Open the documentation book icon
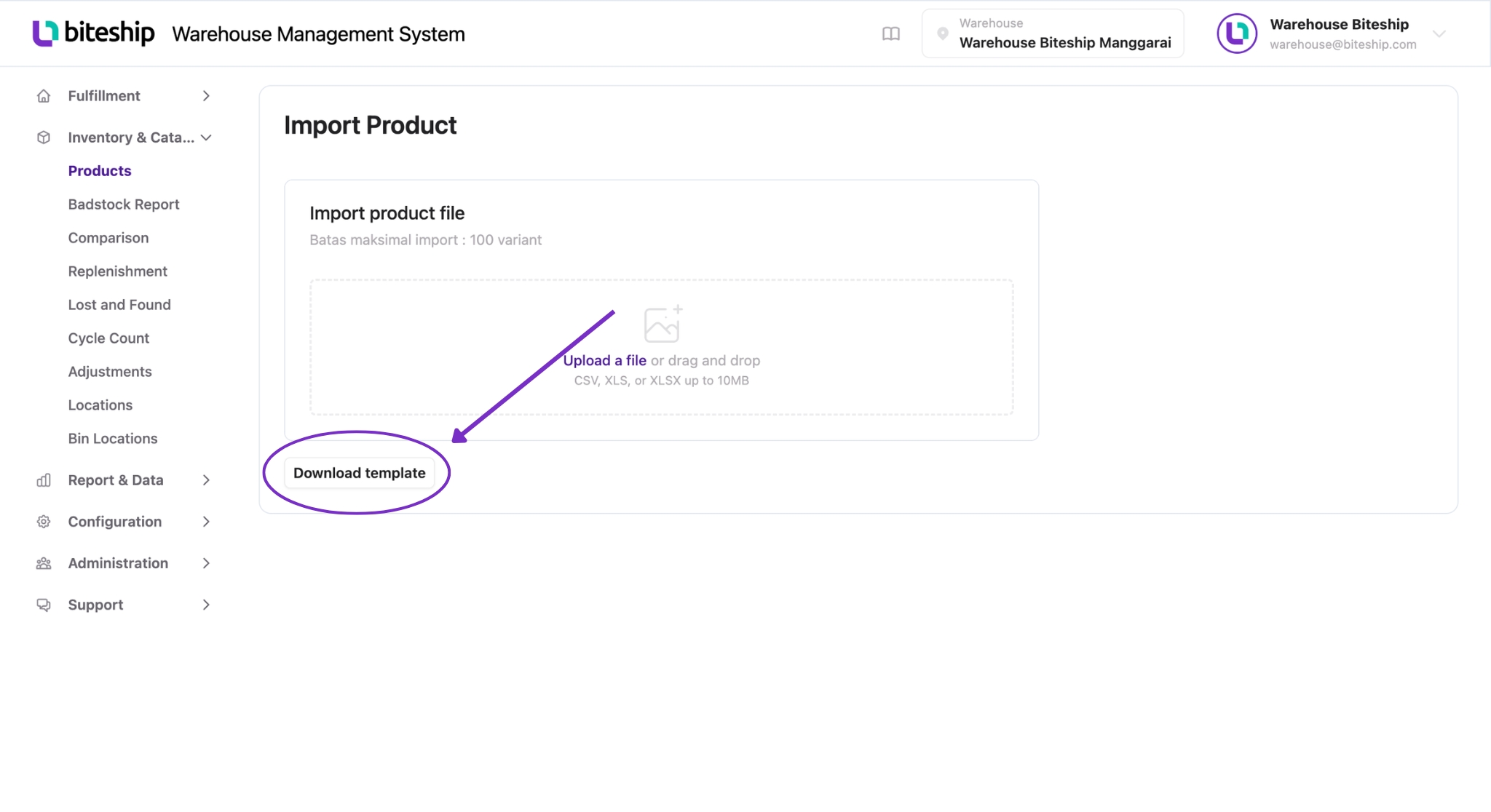The image size is (1491, 812). tap(891, 34)
